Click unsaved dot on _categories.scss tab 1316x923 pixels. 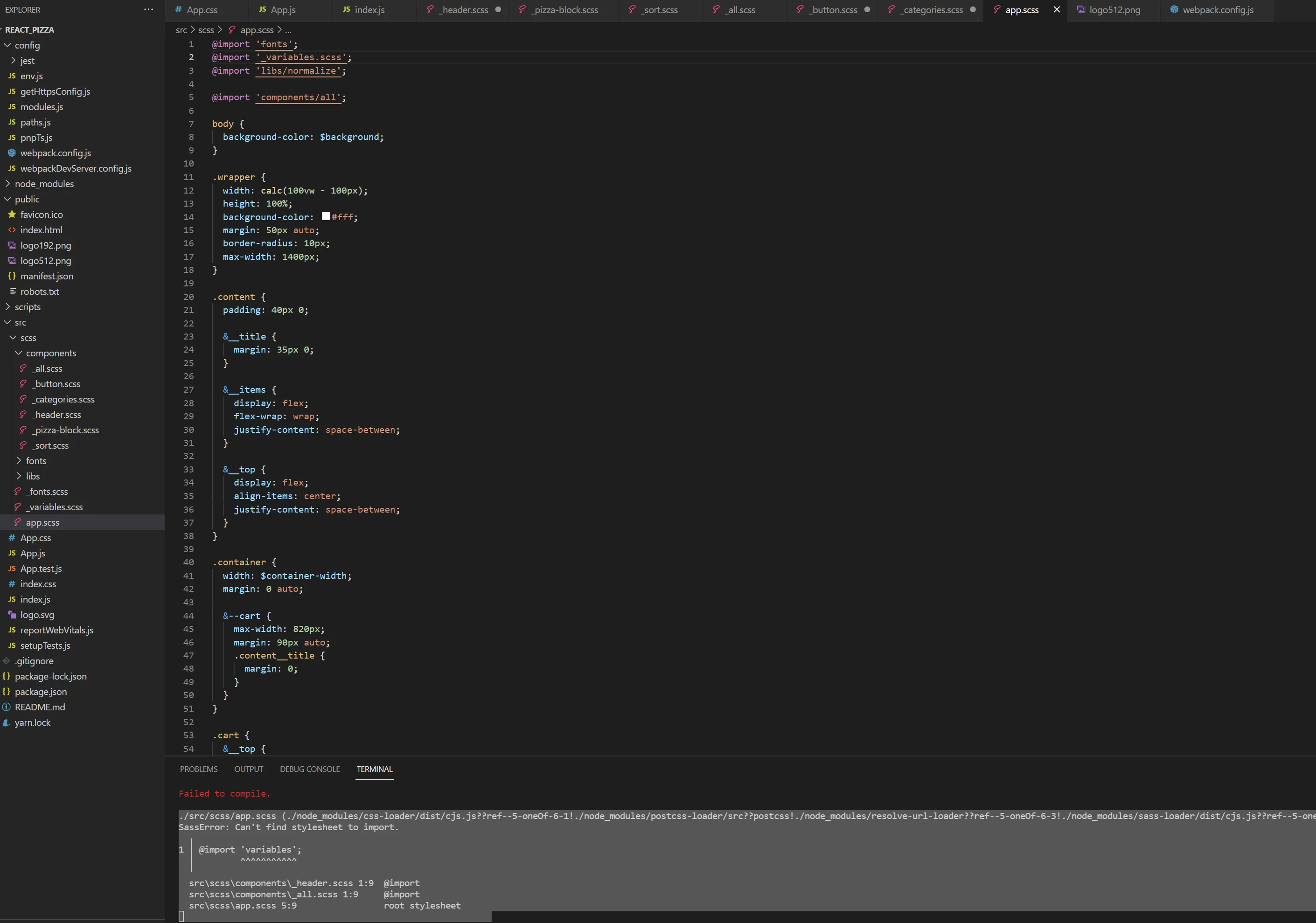click(972, 10)
